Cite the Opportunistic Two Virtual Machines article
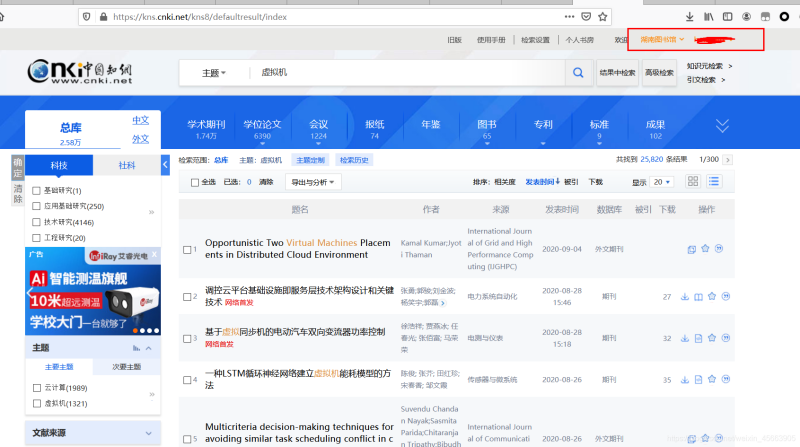Image resolution: width=800 pixels, height=447 pixels. click(719, 249)
